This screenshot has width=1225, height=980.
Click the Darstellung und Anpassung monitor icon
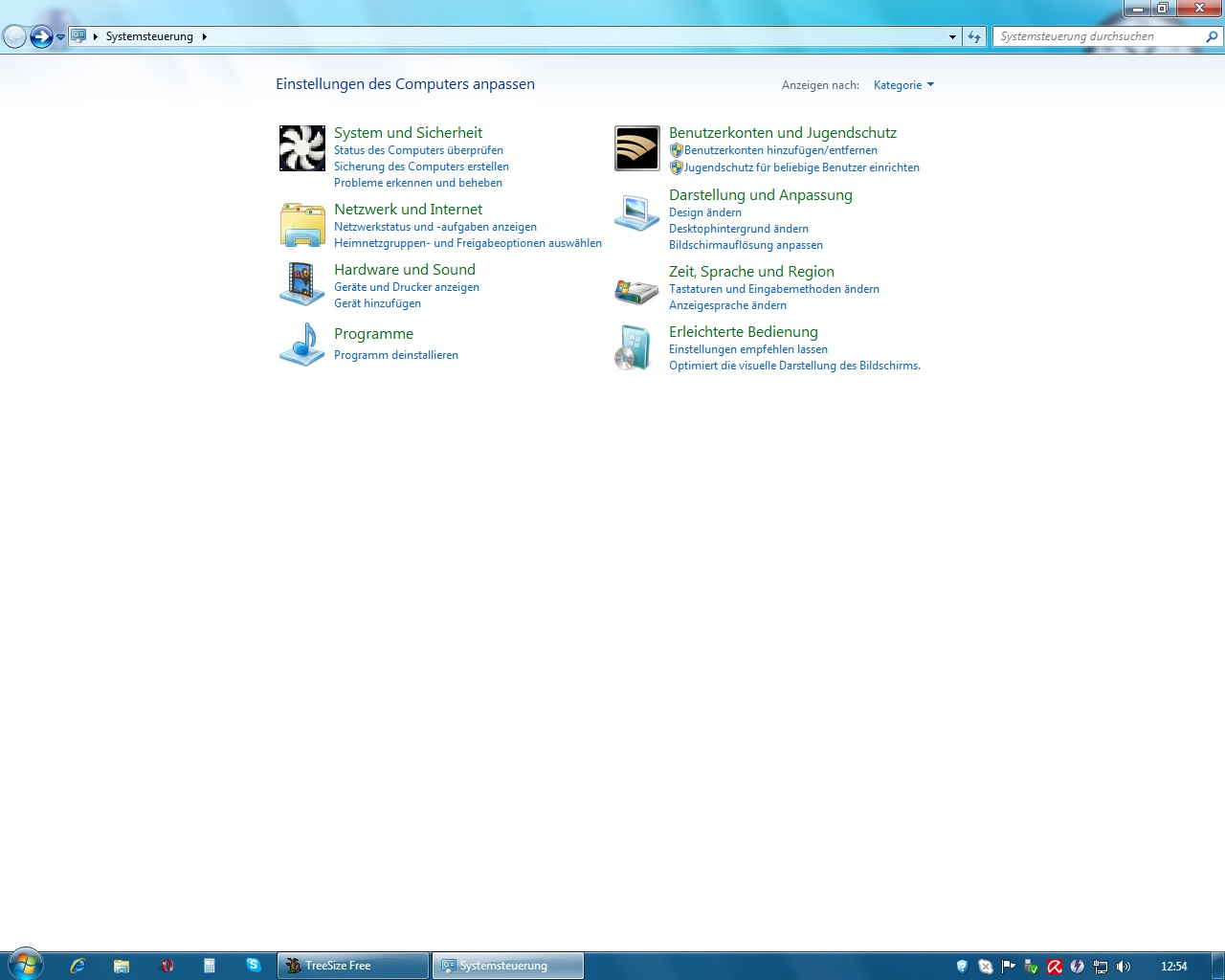637,212
